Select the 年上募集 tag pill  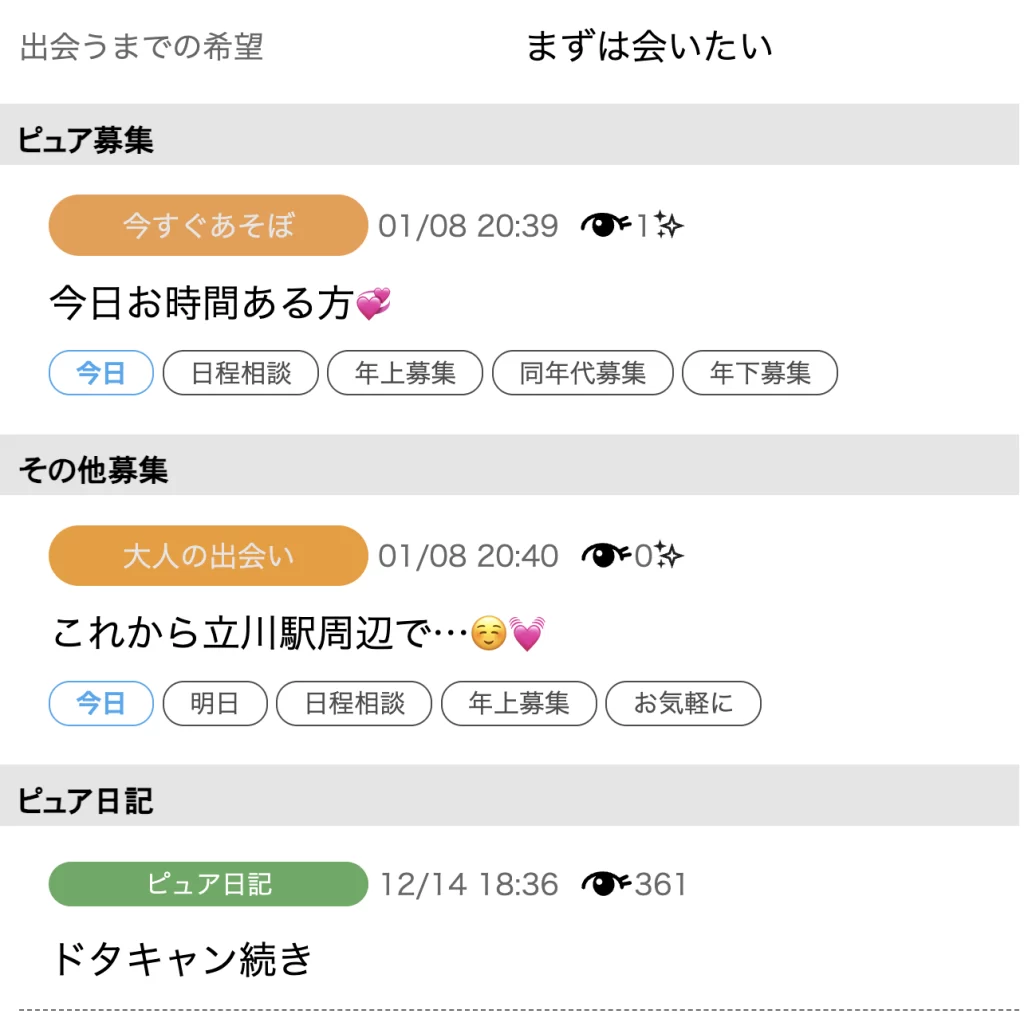click(x=405, y=372)
